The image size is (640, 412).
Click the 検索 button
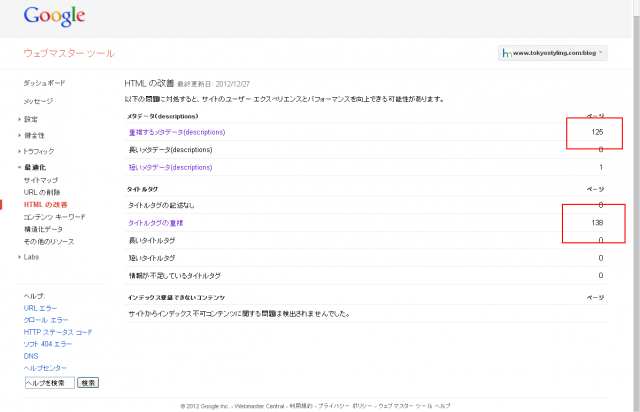click(88, 383)
